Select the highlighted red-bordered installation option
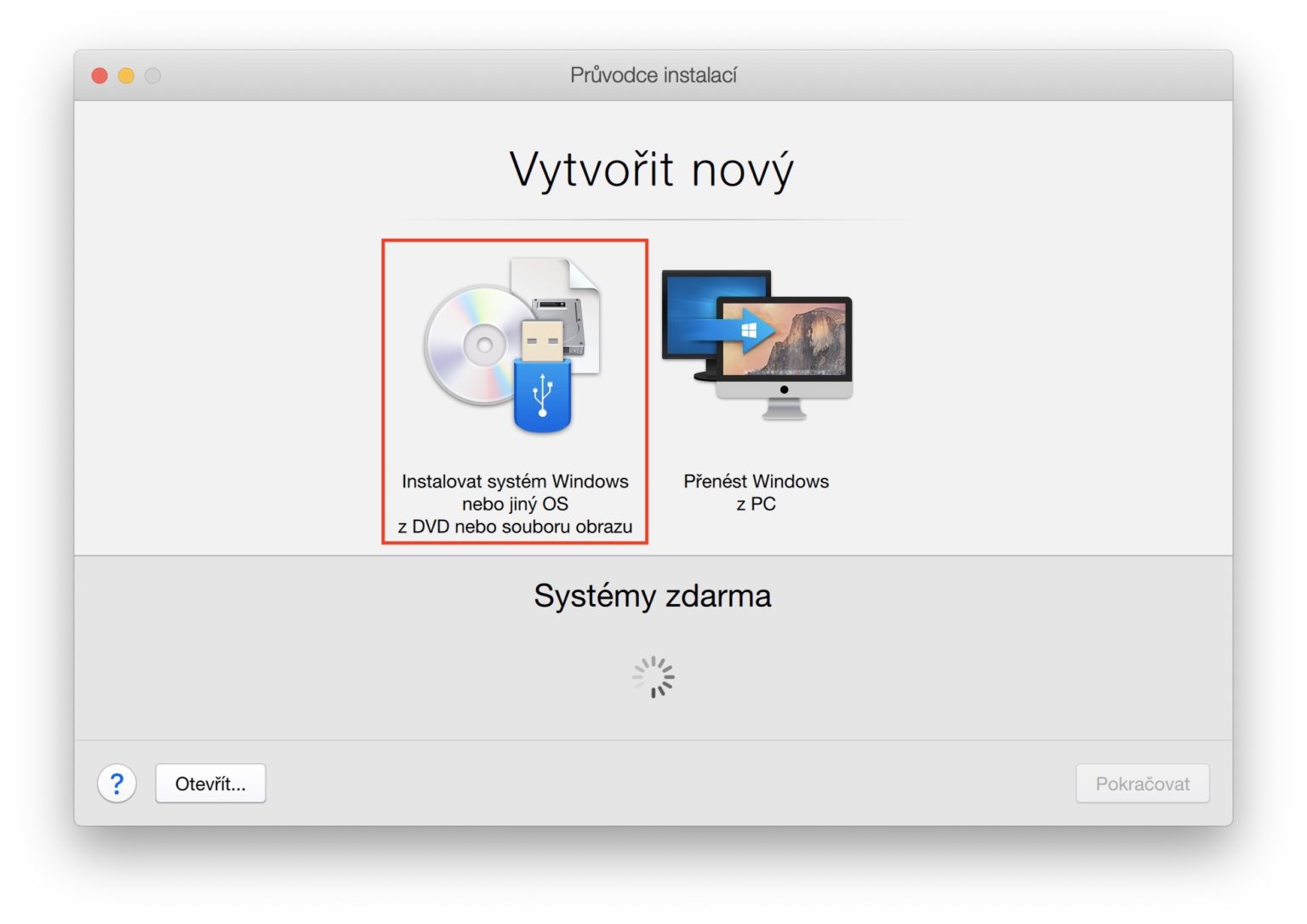Viewport: 1307px width, 924px height. tap(515, 391)
